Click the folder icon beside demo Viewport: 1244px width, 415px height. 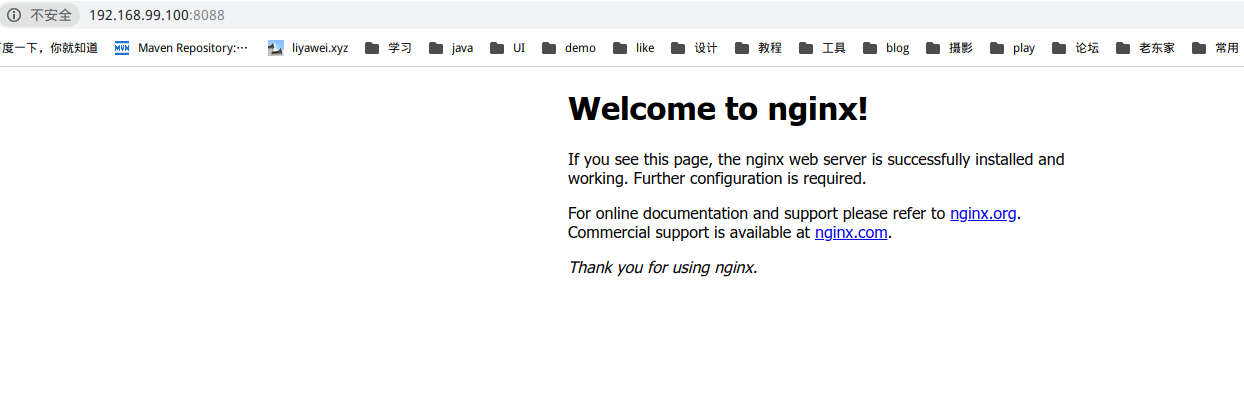pos(549,47)
